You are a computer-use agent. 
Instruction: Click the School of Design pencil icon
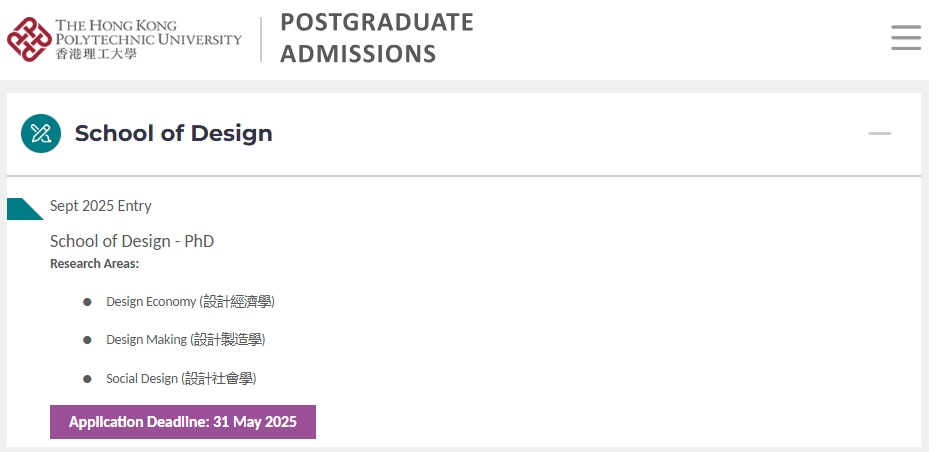[41, 133]
